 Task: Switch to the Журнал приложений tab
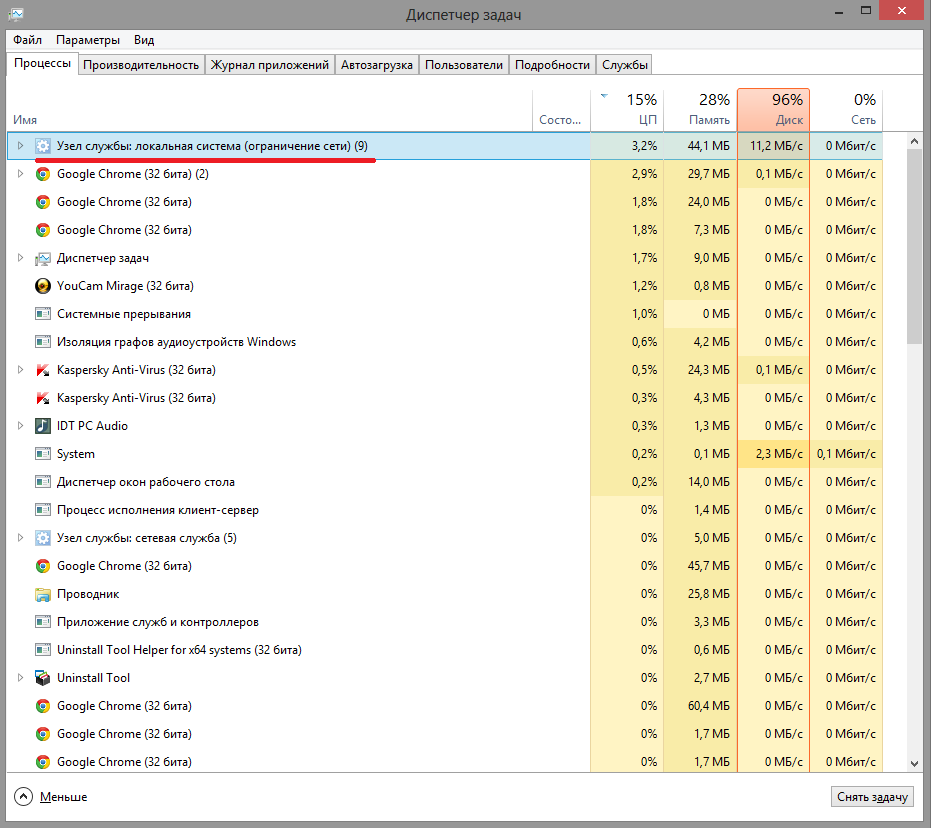[270, 65]
